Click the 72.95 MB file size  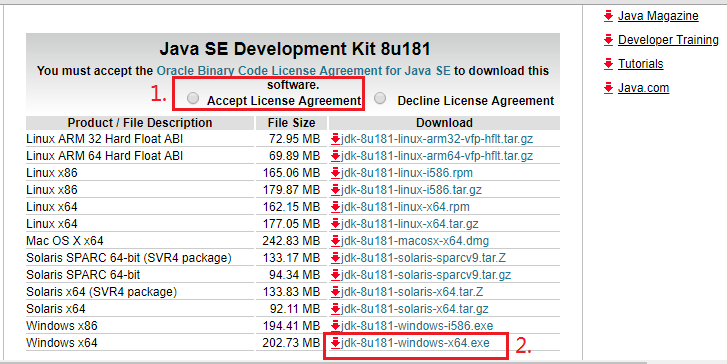click(x=294, y=139)
